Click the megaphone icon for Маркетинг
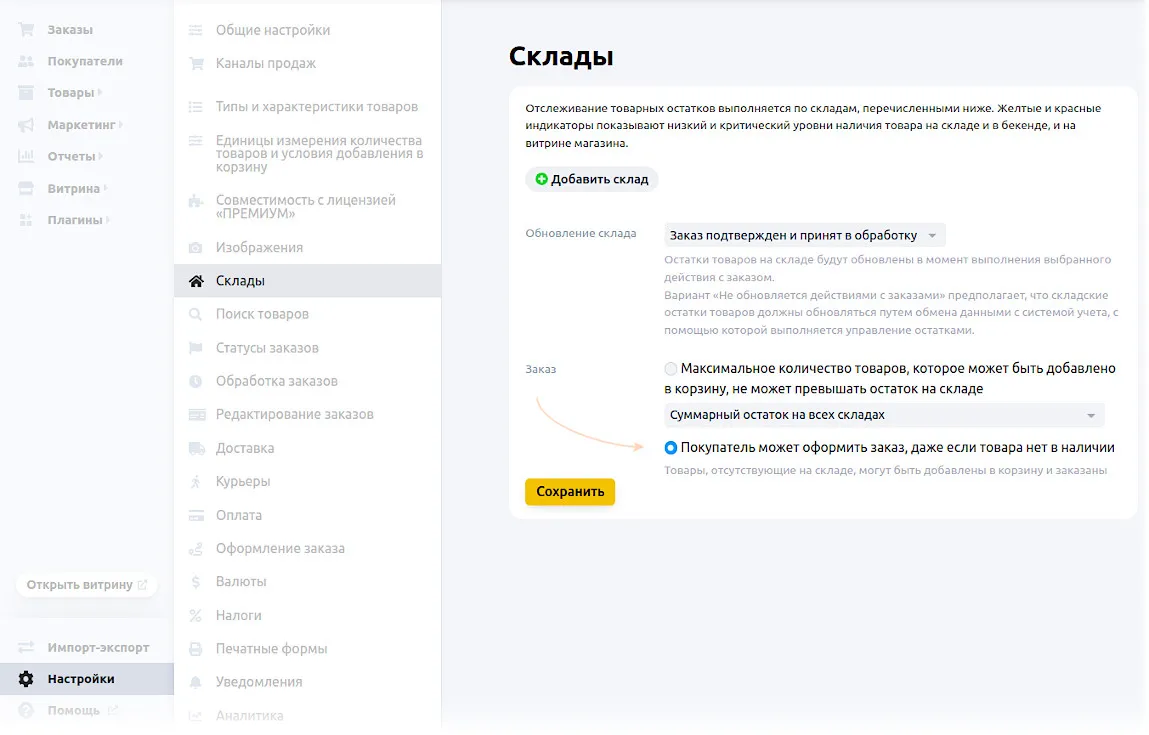This screenshot has height=735, width=1149. coord(26,125)
